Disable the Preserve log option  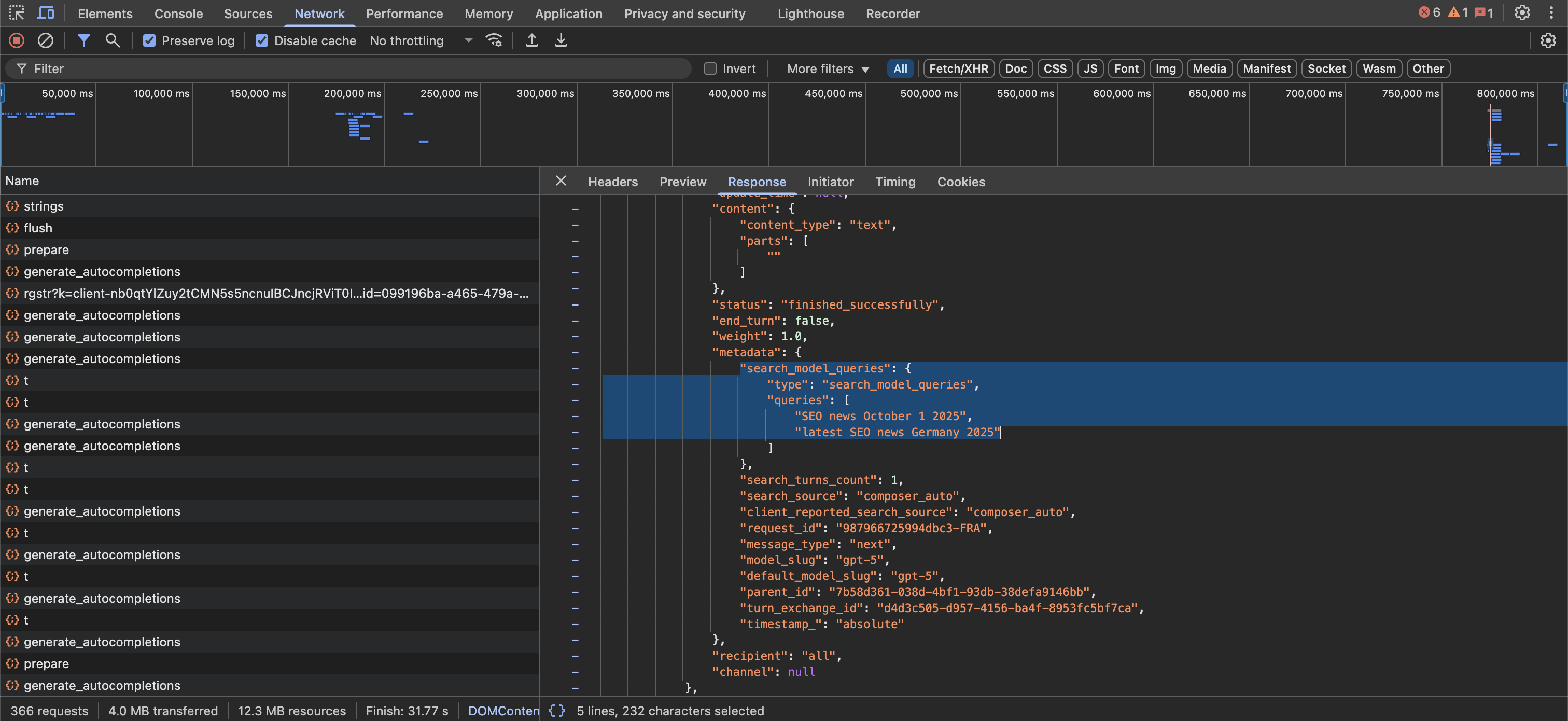(x=150, y=40)
